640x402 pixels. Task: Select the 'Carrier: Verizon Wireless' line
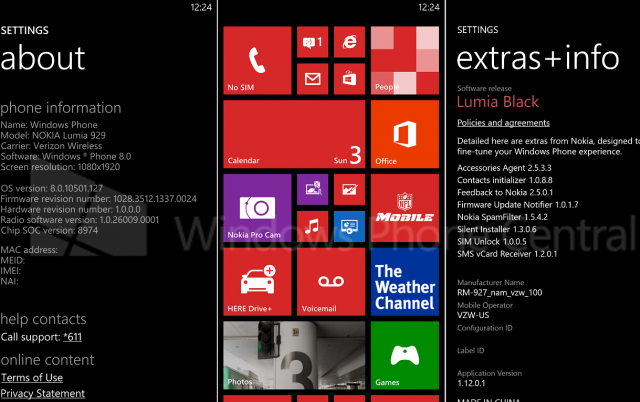tap(51, 146)
